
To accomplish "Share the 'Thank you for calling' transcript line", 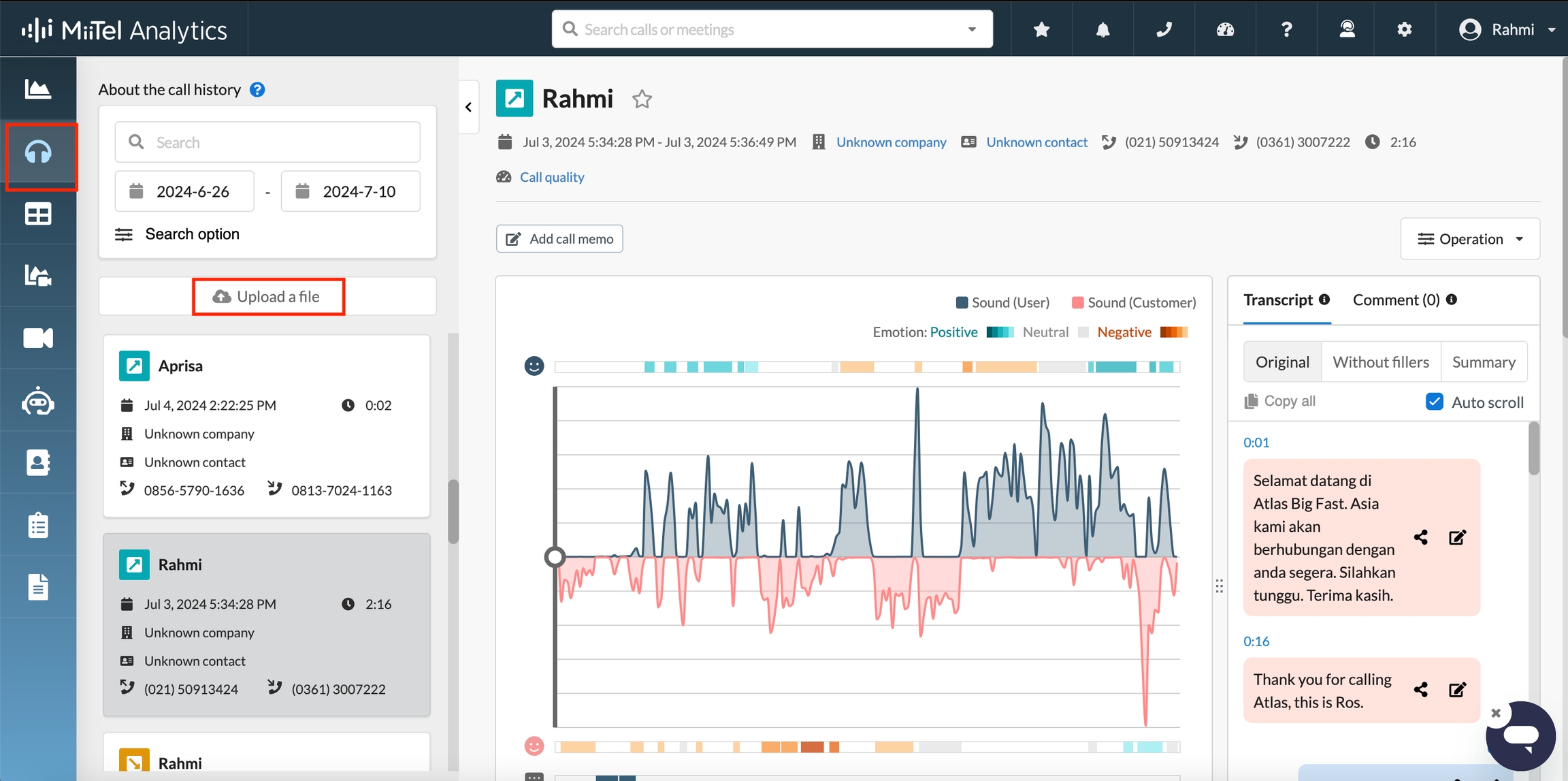I will coord(1420,690).
